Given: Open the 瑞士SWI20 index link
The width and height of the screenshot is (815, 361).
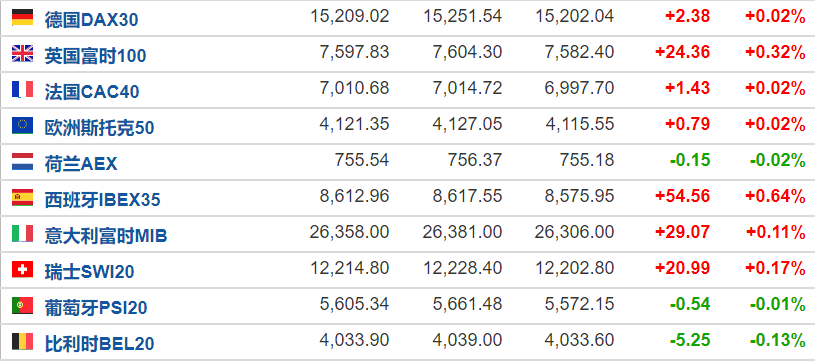Looking at the screenshot, I should coord(89,272).
